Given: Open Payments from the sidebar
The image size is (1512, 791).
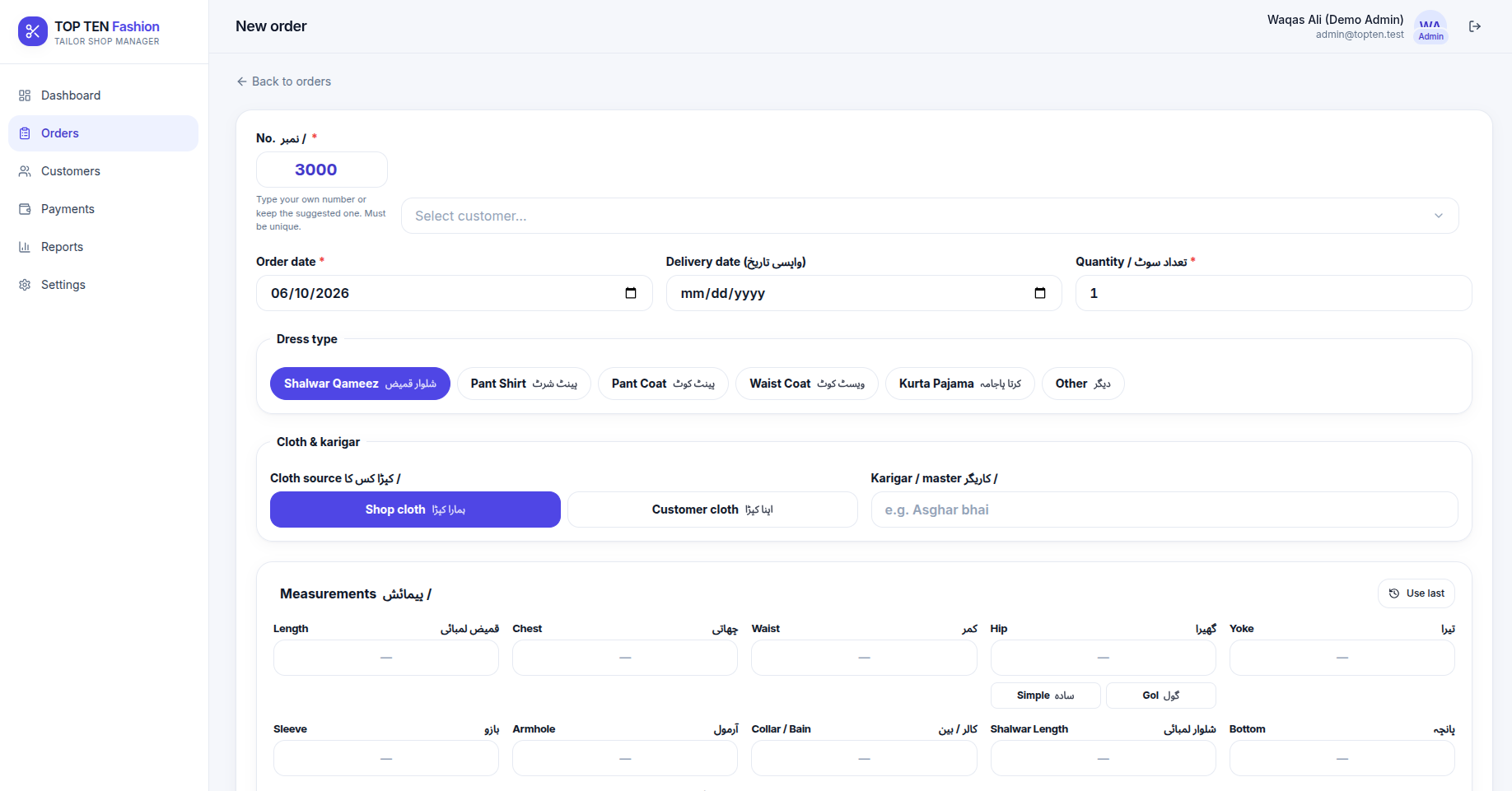Looking at the screenshot, I should (x=103, y=209).
